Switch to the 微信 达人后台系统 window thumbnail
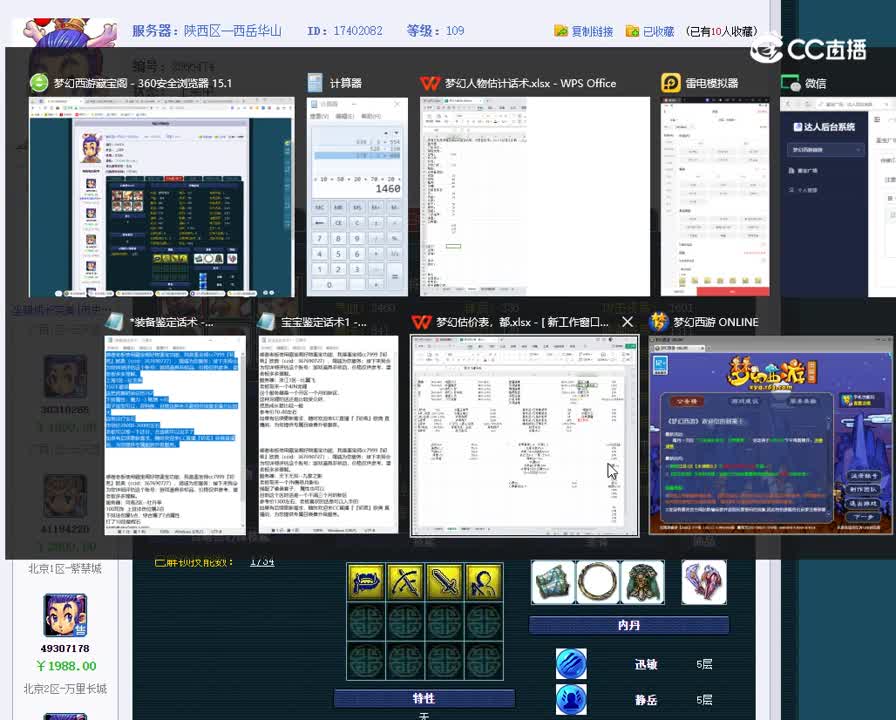 (x=838, y=197)
